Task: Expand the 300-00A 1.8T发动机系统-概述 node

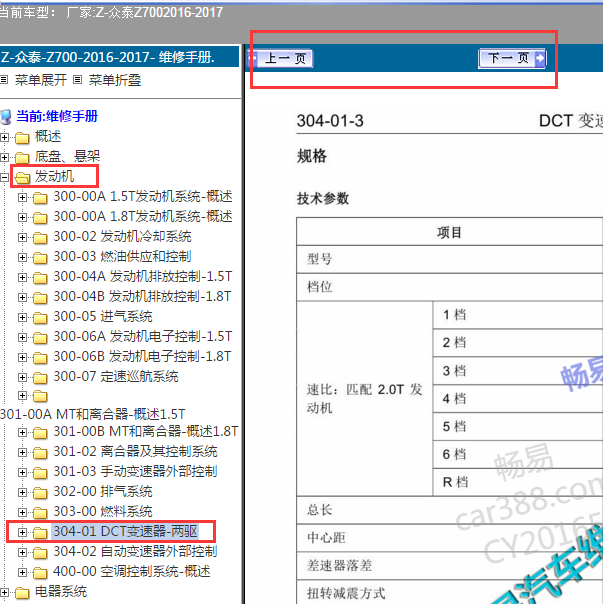Action: click(22, 217)
